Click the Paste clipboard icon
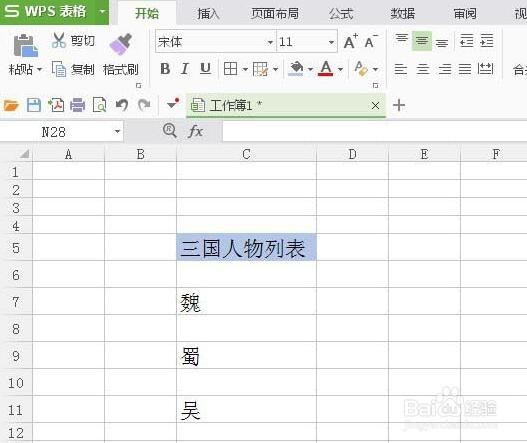Image resolution: width=527 pixels, height=443 pixels. (x=26, y=45)
